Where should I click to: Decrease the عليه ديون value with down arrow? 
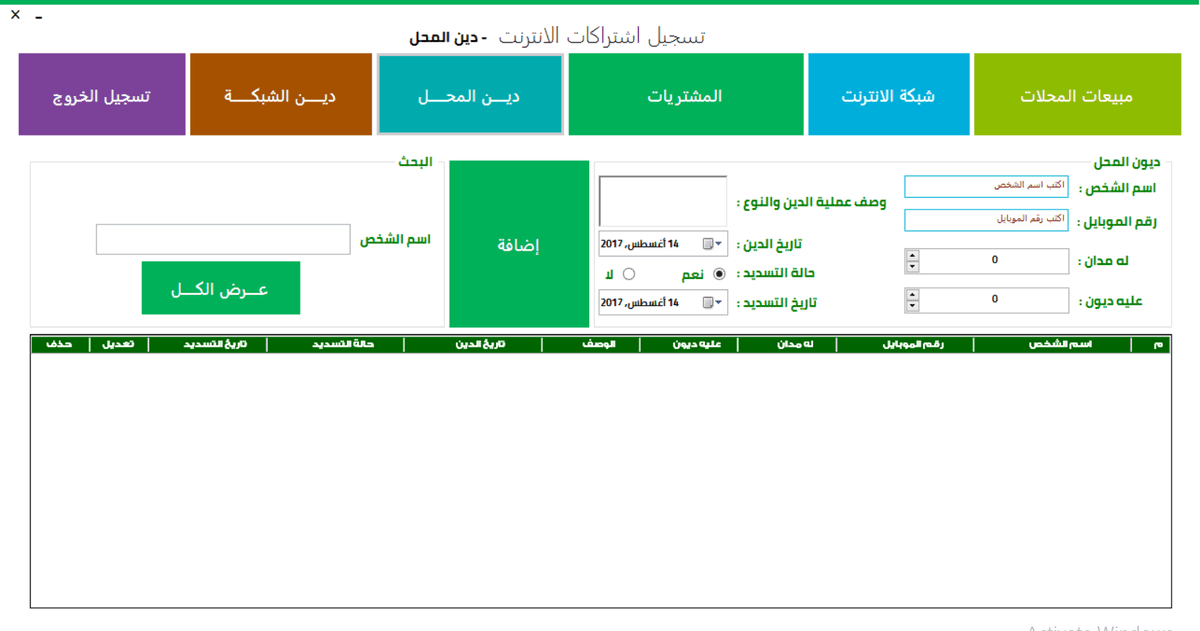(912, 306)
